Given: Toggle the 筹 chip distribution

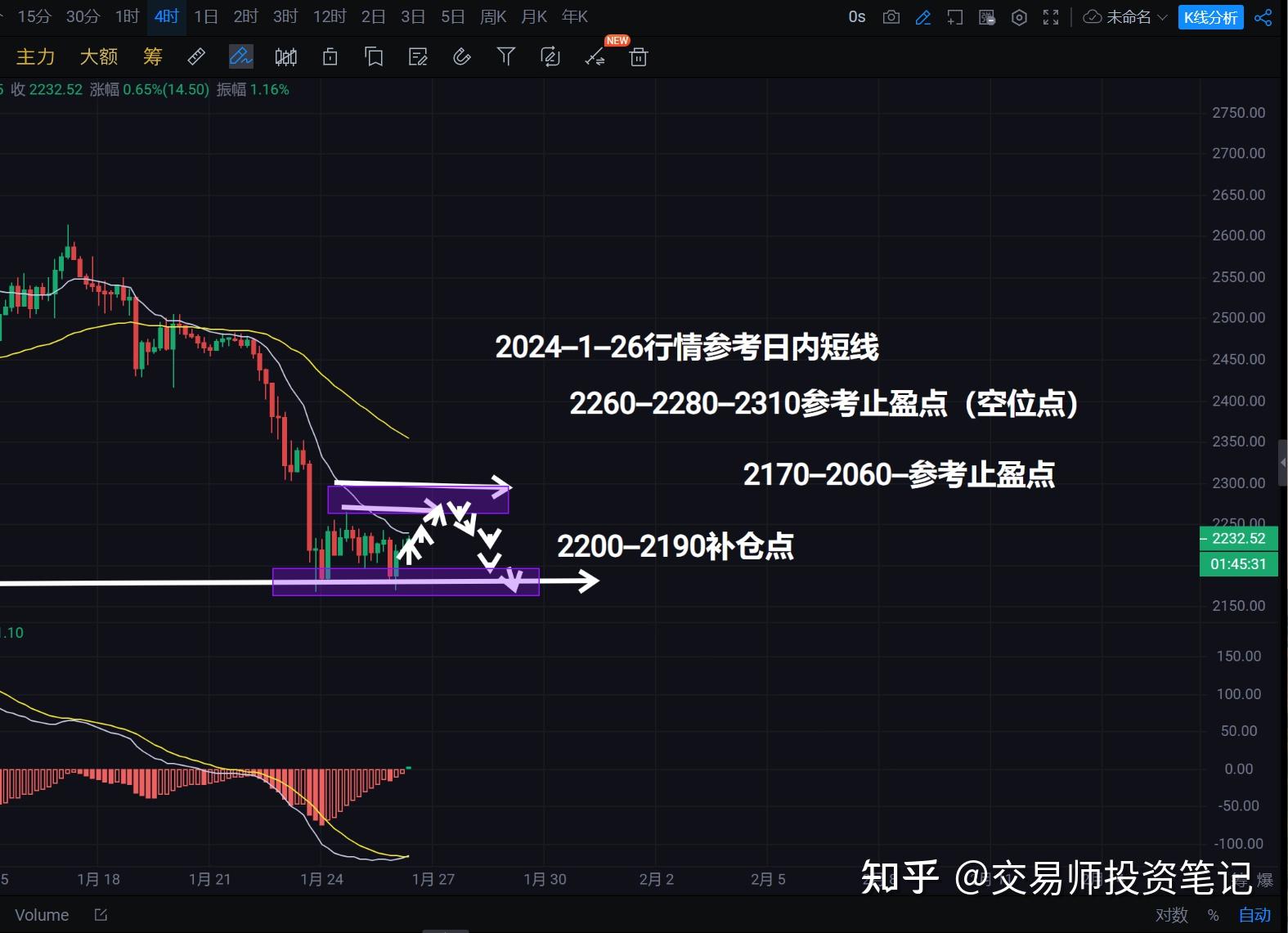Looking at the screenshot, I should 153,56.
